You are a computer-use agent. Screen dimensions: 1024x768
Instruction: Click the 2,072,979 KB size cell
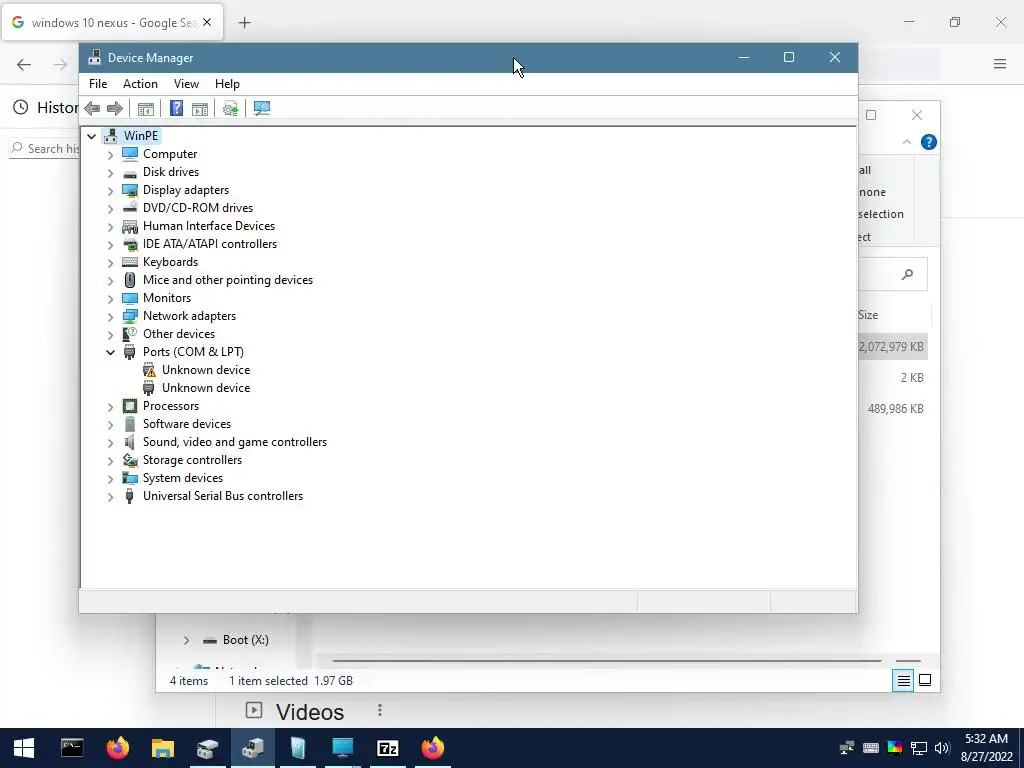click(891, 347)
